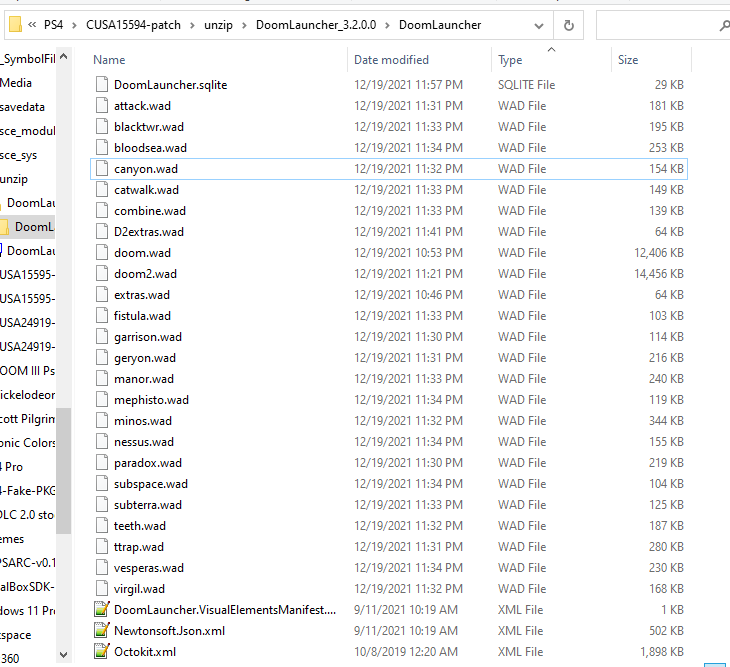Click the doom2.wad file icon
Image resolution: width=730 pixels, height=667 pixels.
point(102,273)
